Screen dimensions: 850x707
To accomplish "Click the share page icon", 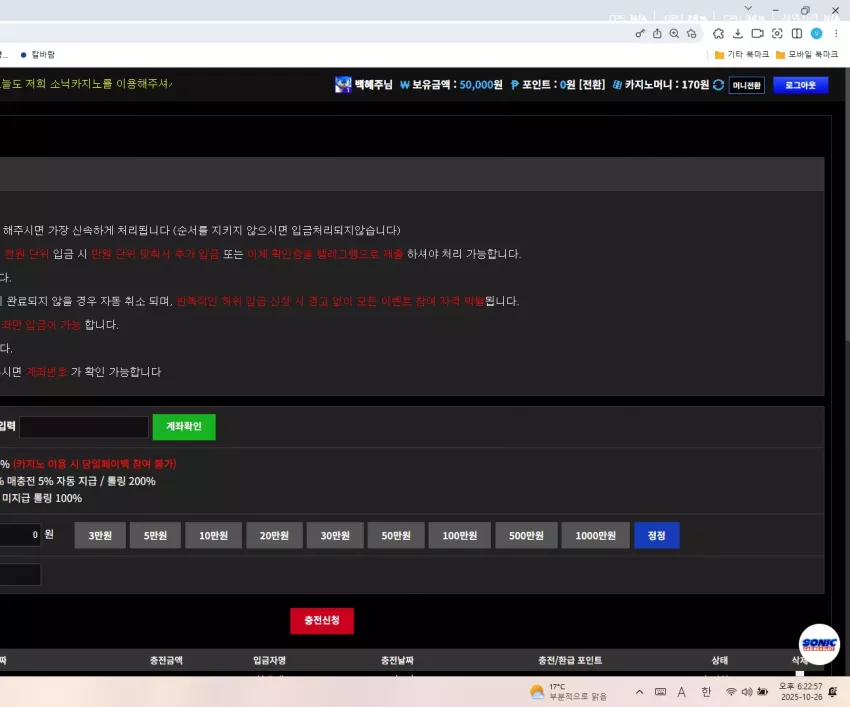I will pyautogui.click(x=657, y=34).
